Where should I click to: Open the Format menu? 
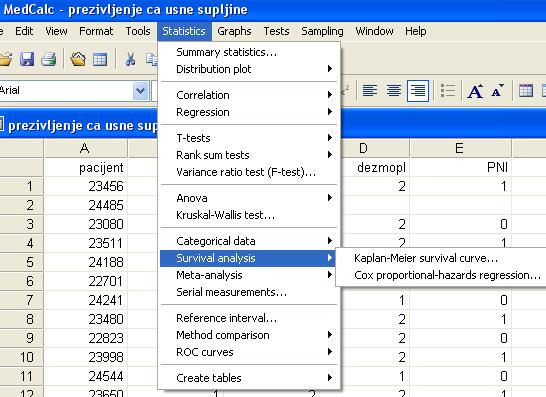[96, 31]
